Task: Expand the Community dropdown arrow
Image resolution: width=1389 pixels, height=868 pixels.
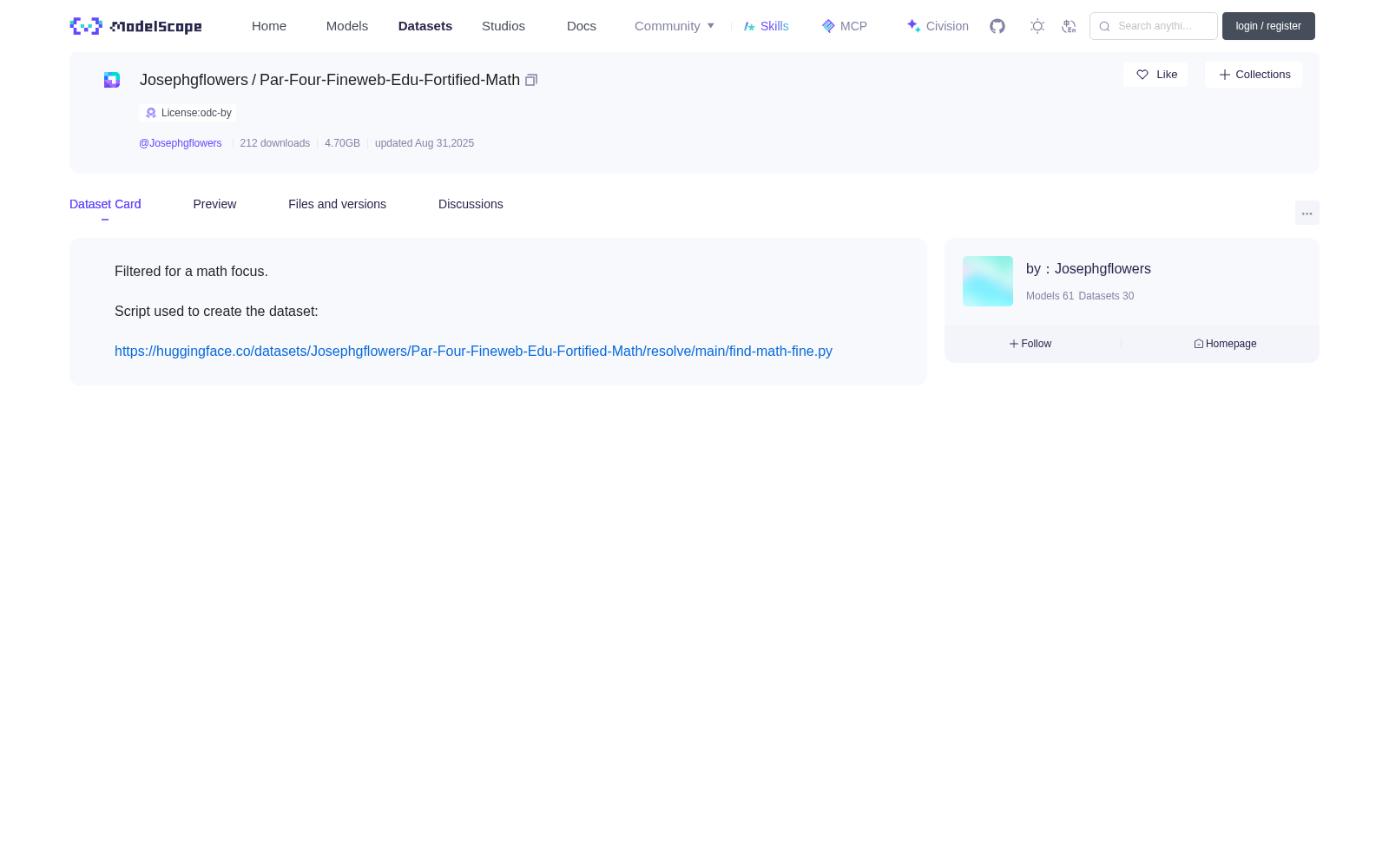Action: [711, 26]
